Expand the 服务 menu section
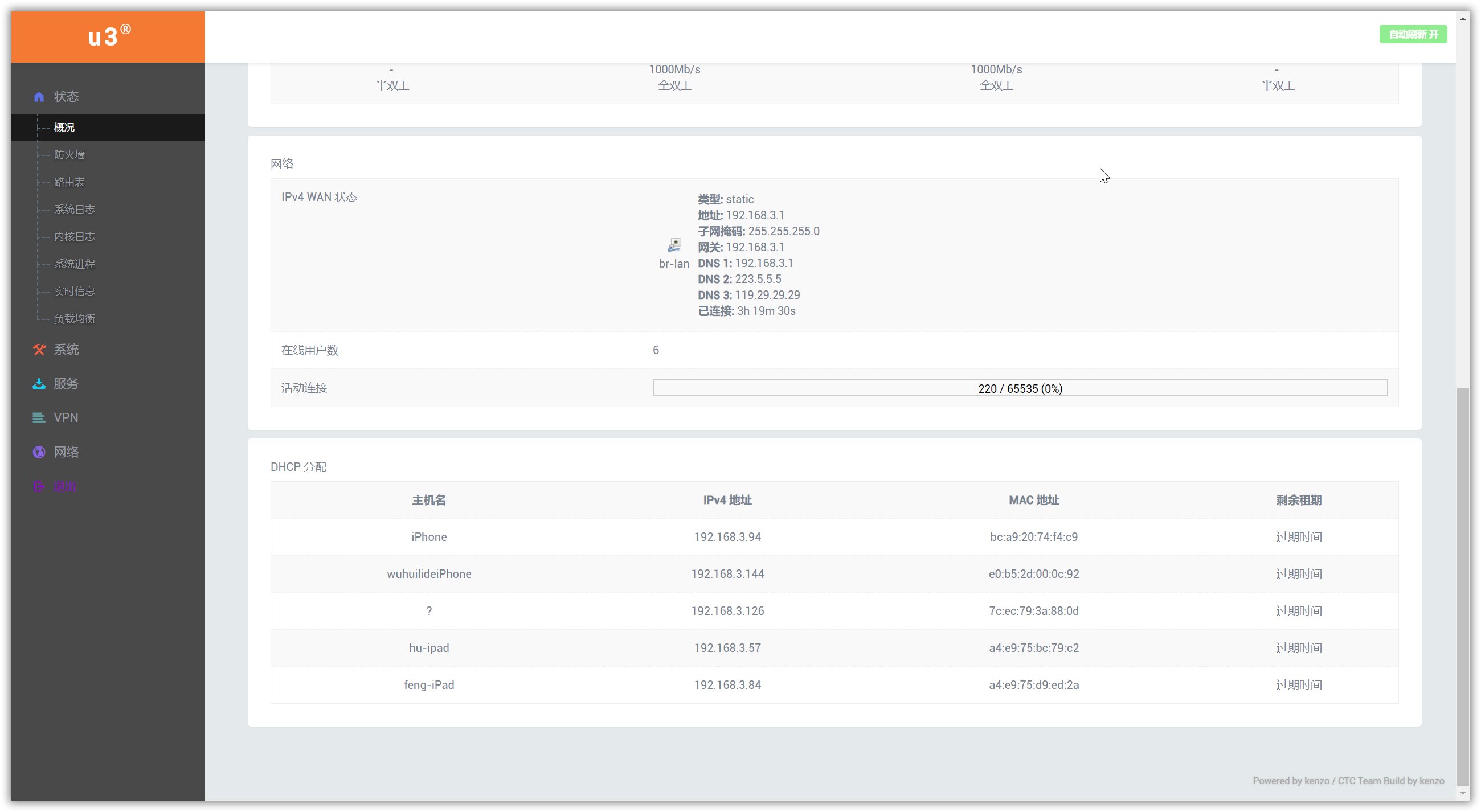The image size is (1481, 812). tap(67, 384)
